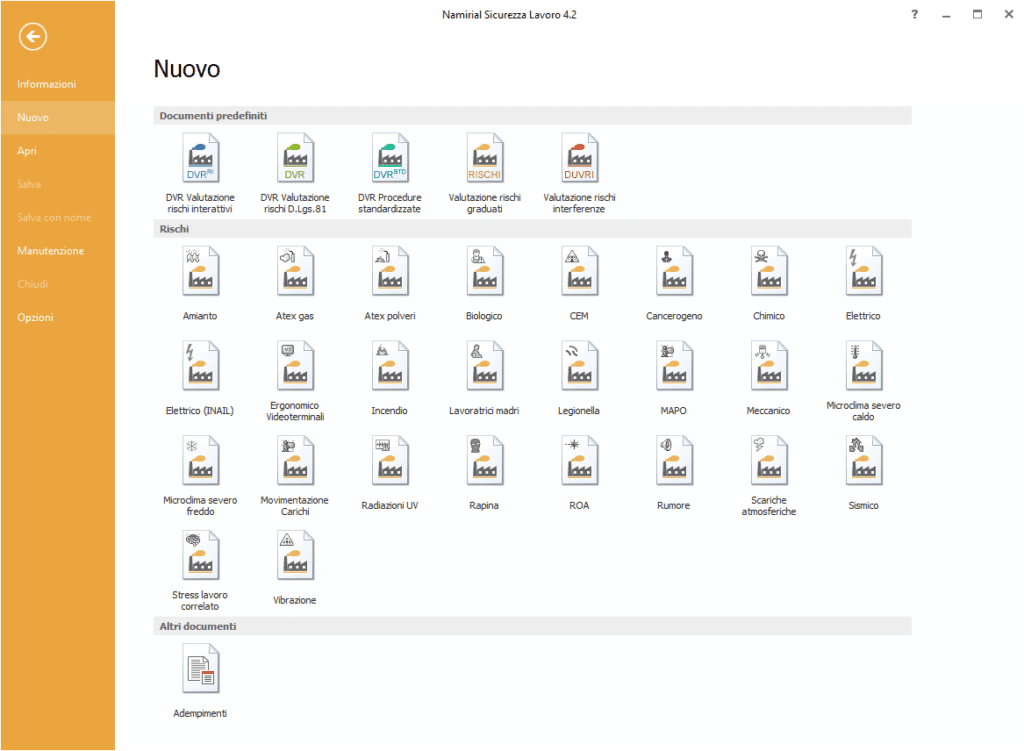The image size is (1024, 751).
Task: Select the Lavoratrici madri risk icon
Action: click(485, 366)
